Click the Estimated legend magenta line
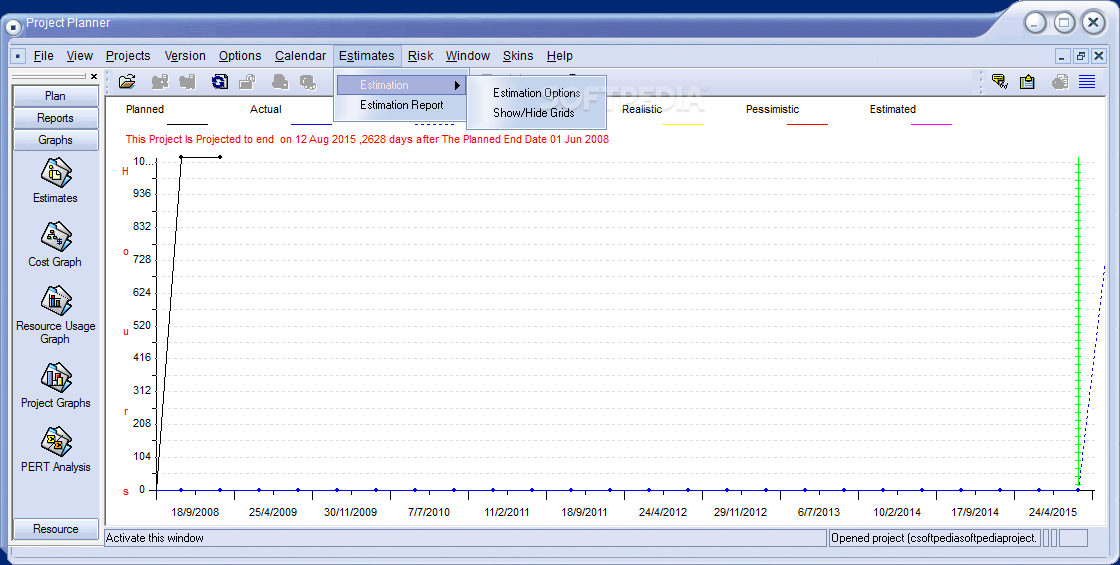1120x565 pixels. [x=931, y=124]
